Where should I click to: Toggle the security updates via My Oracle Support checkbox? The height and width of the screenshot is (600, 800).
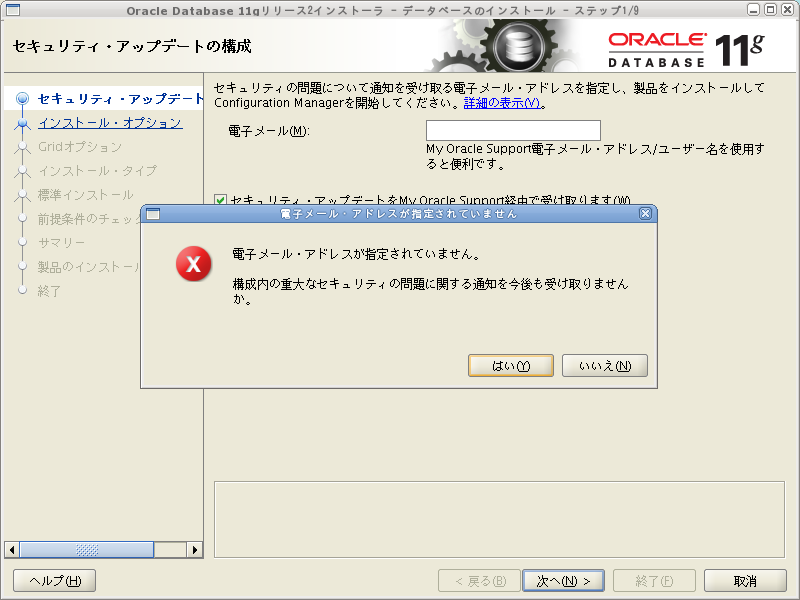[220, 200]
